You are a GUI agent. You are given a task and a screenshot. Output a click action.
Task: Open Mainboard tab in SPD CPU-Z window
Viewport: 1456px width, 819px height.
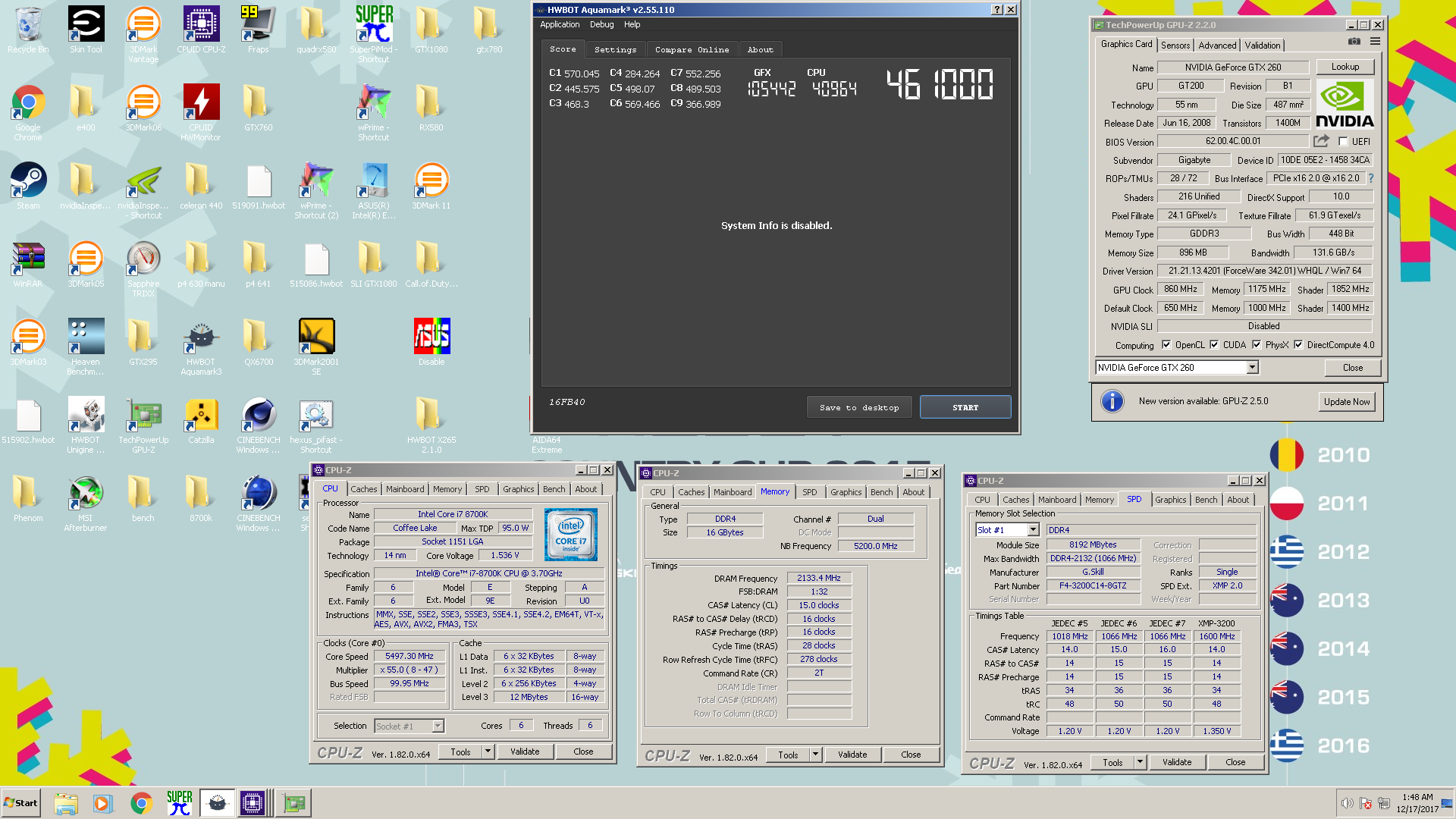point(1057,500)
